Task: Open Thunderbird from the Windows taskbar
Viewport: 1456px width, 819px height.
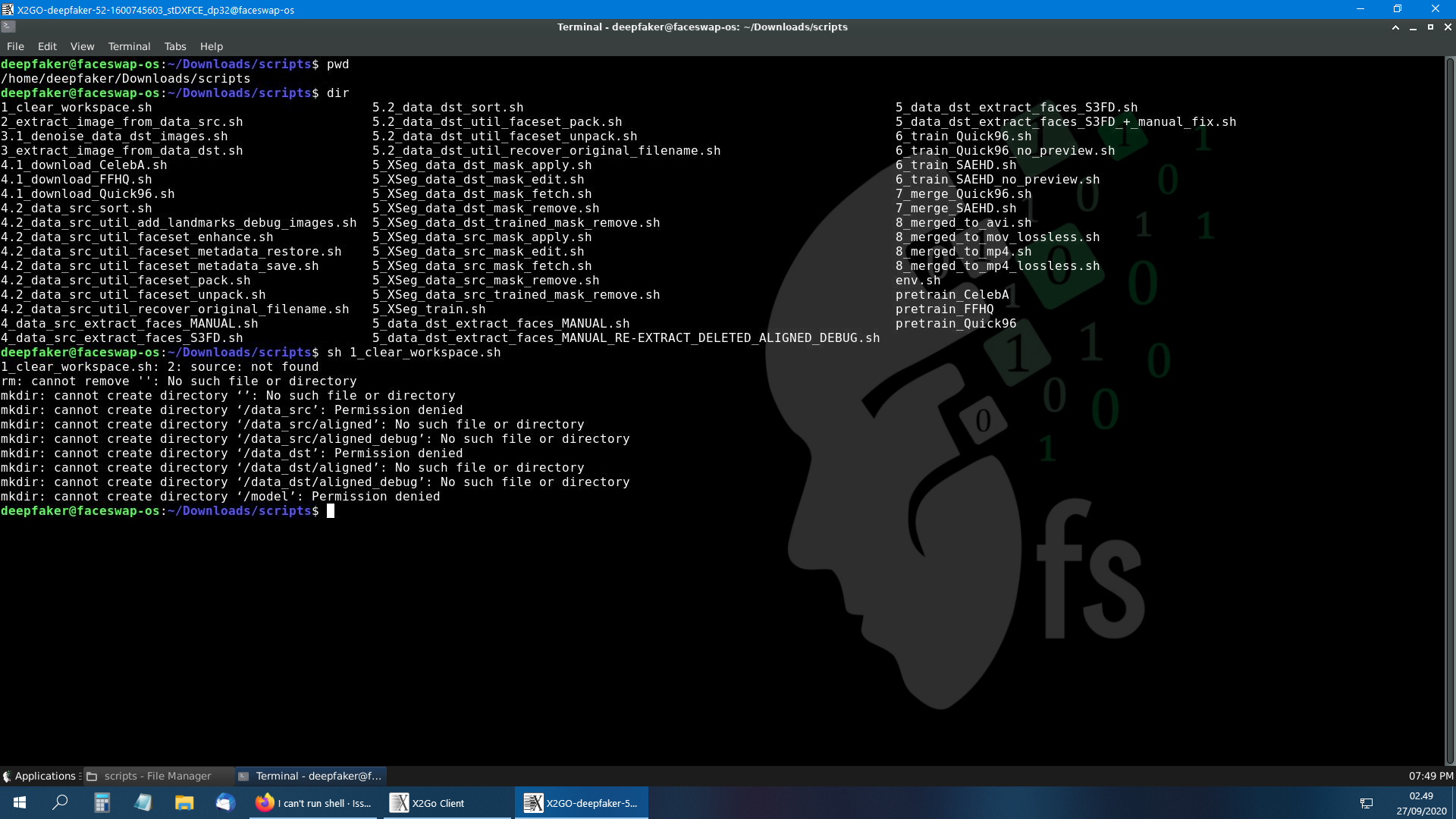Action: [225, 802]
